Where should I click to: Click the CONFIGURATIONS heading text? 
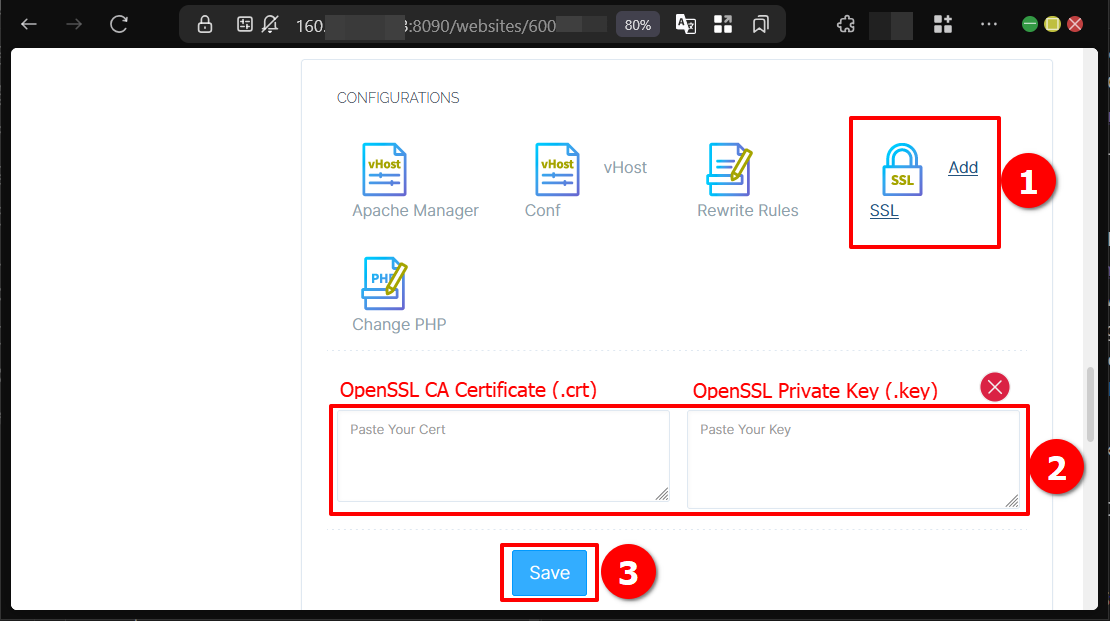point(398,98)
